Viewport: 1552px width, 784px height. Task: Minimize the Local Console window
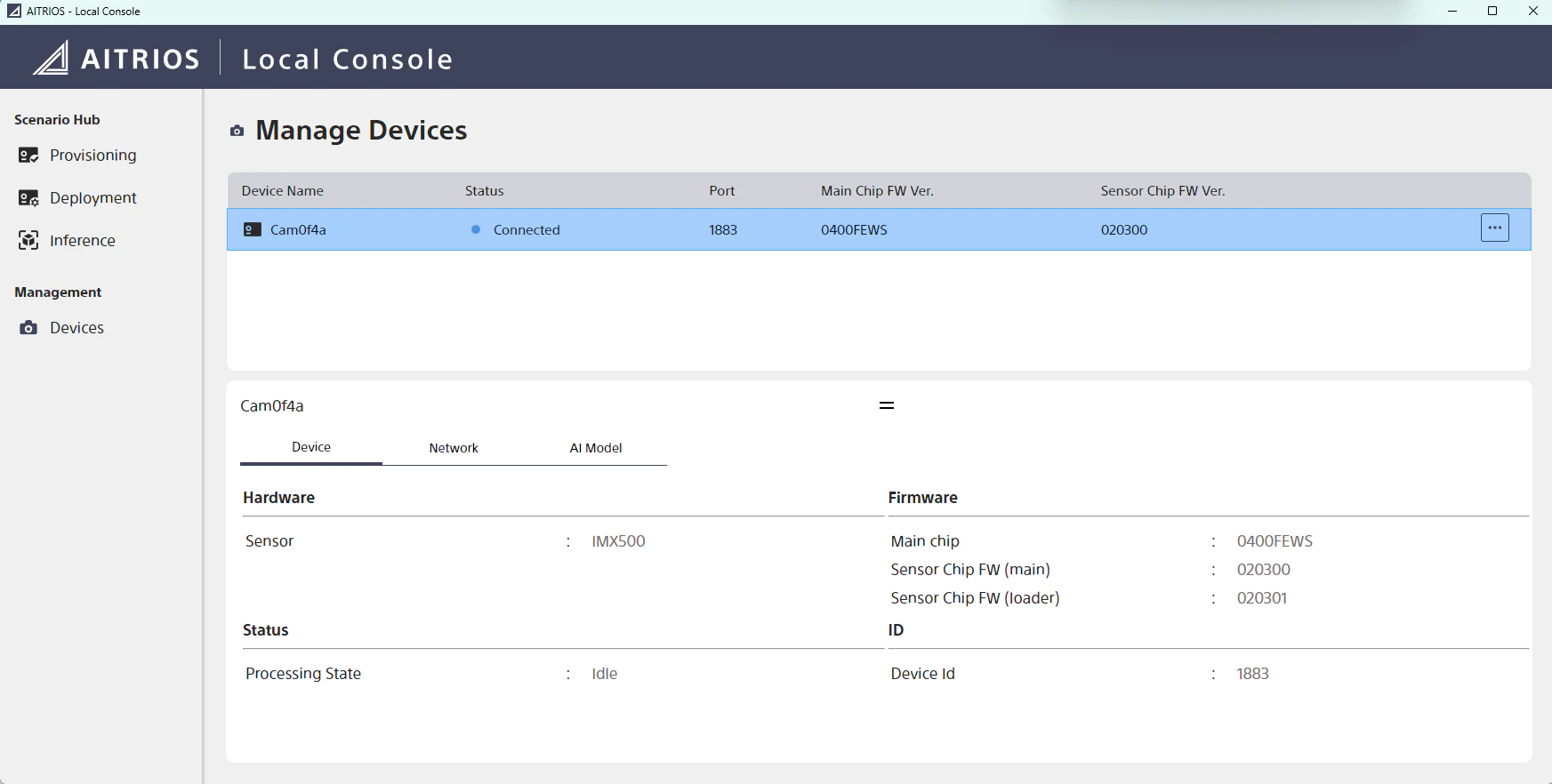pyautogui.click(x=1452, y=12)
